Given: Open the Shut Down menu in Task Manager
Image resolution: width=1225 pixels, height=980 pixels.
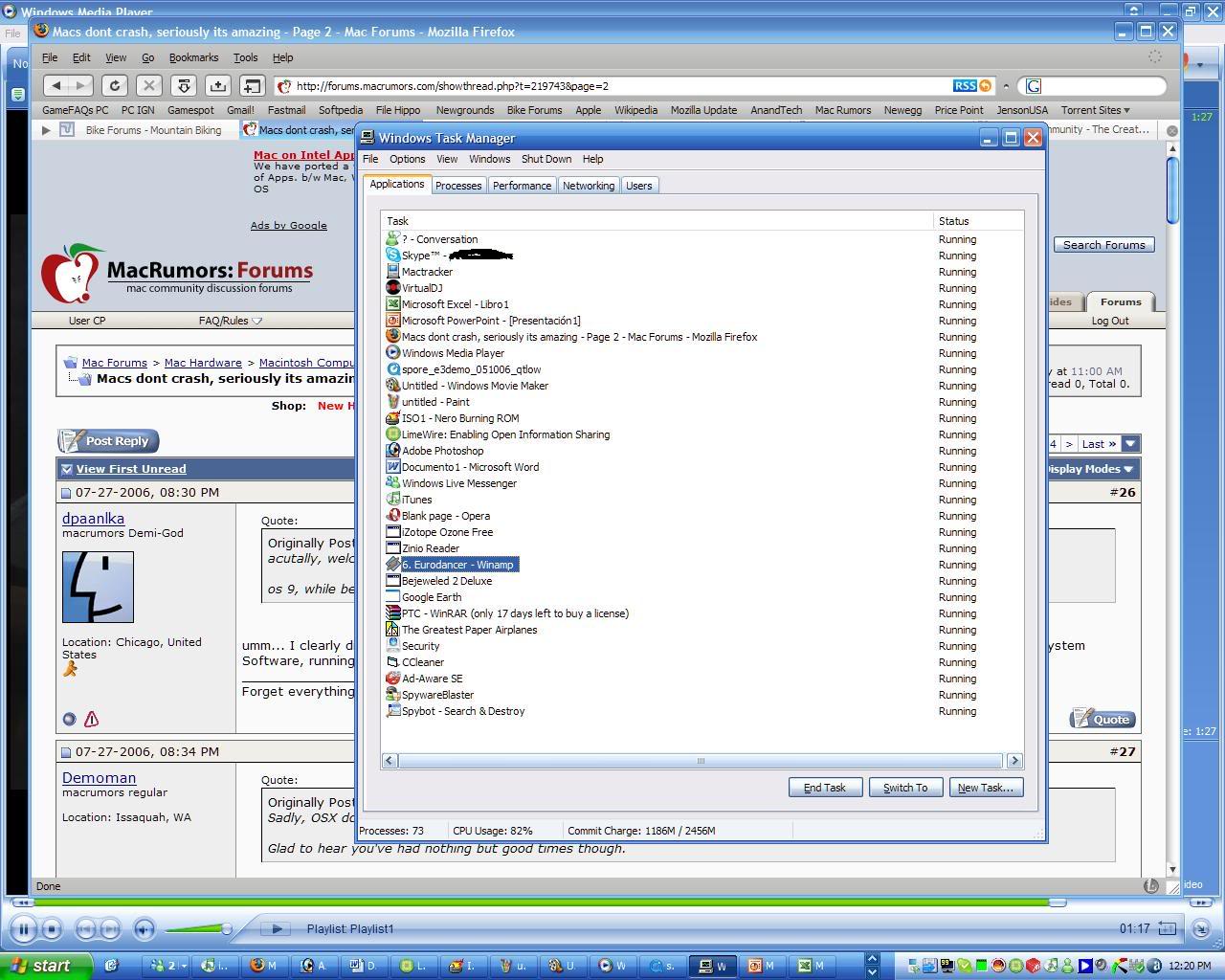Looking at the screenshot, I should 546,159.
